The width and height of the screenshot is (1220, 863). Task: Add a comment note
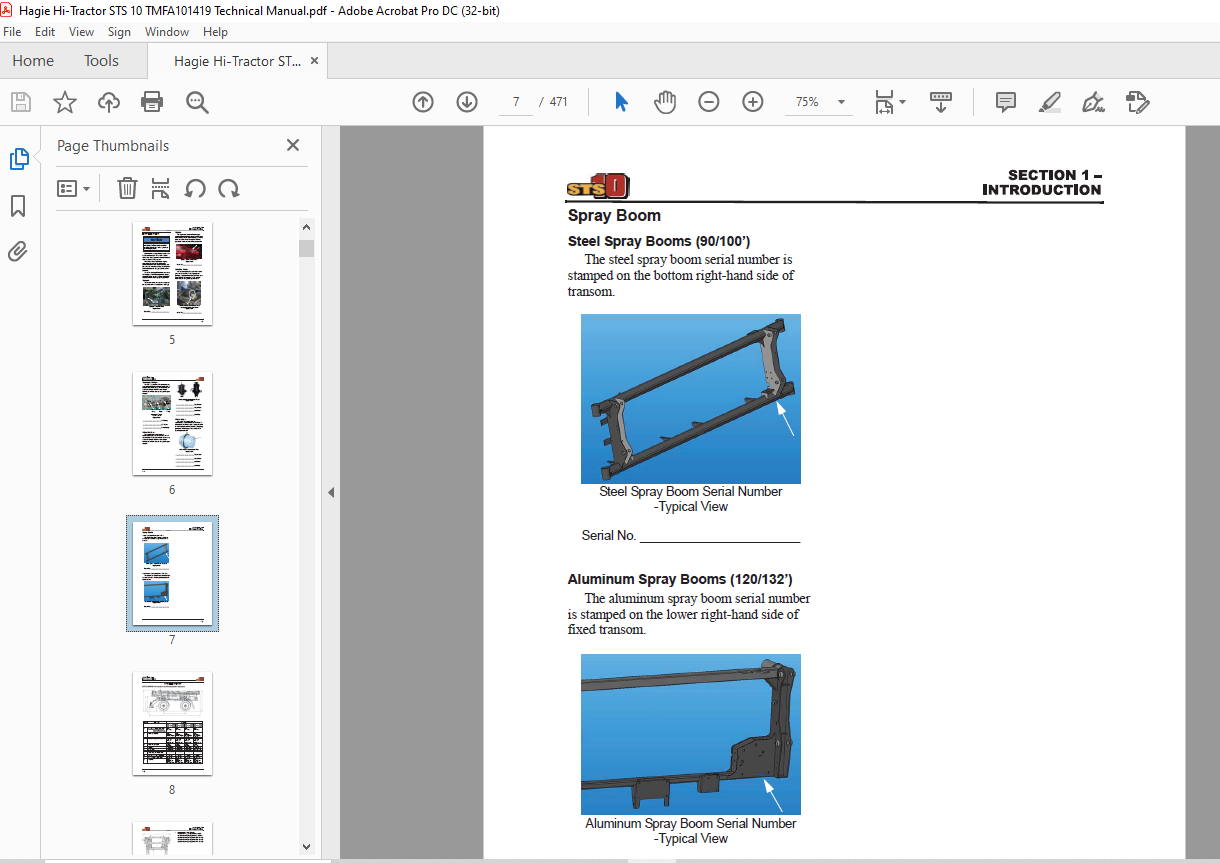[x=1006, y=102]
